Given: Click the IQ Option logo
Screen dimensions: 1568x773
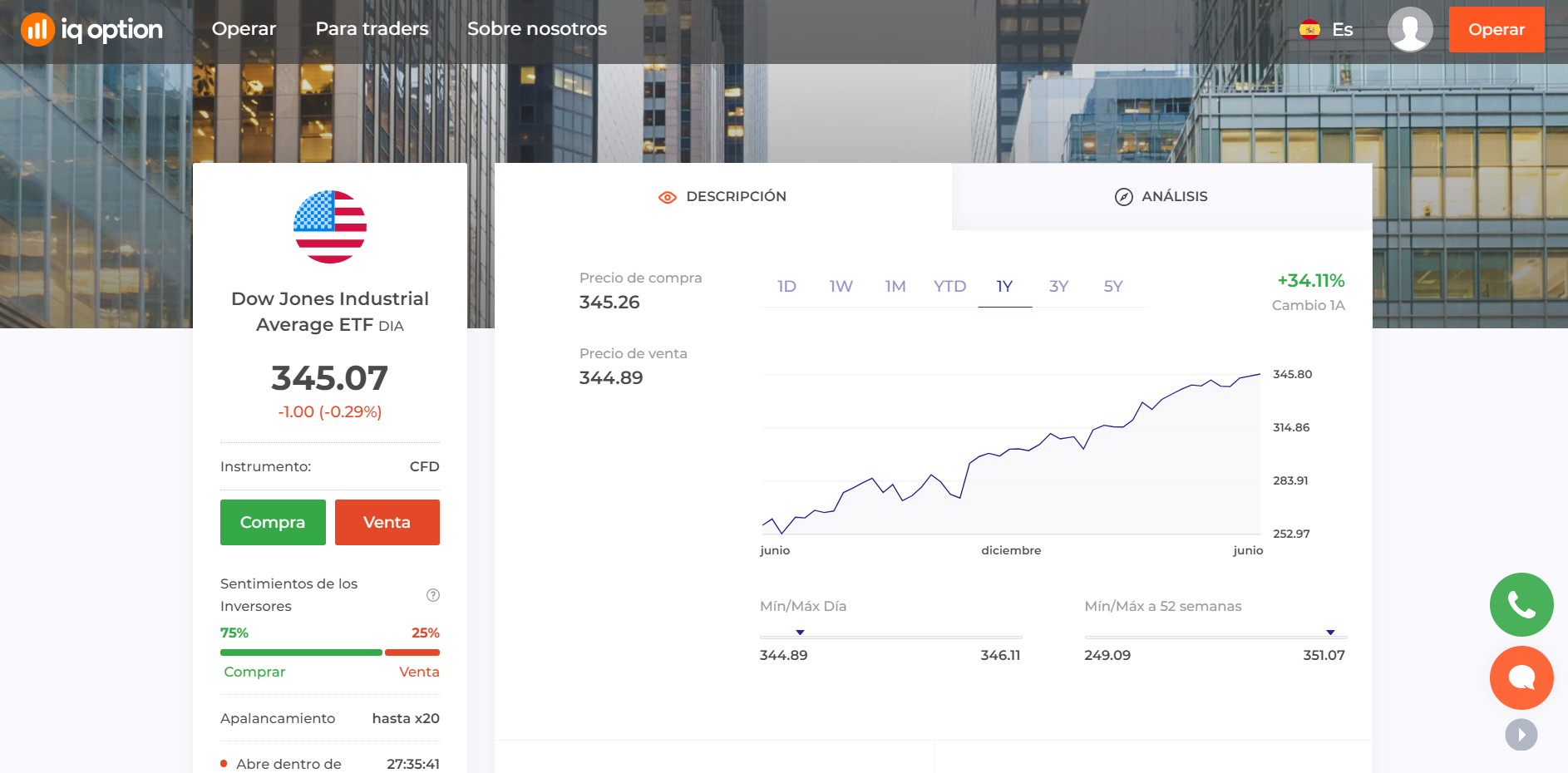Looking at the screenshot, I should point(92,30).
